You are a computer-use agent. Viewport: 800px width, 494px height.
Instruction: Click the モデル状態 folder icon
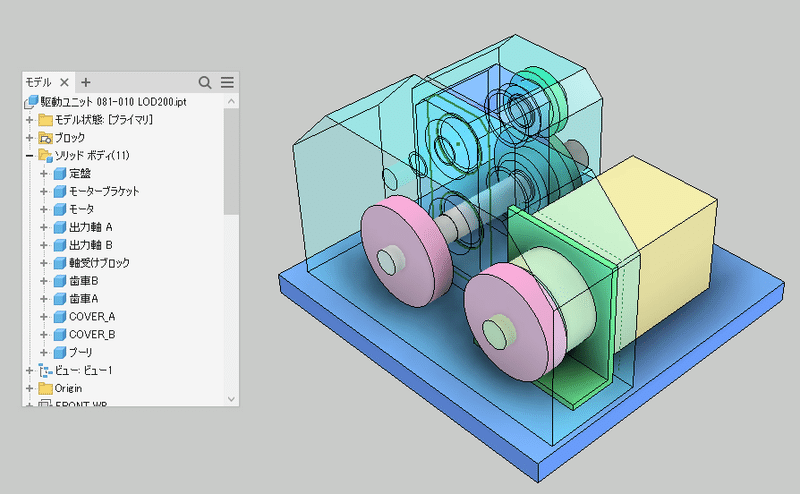(x=45, y=120)
